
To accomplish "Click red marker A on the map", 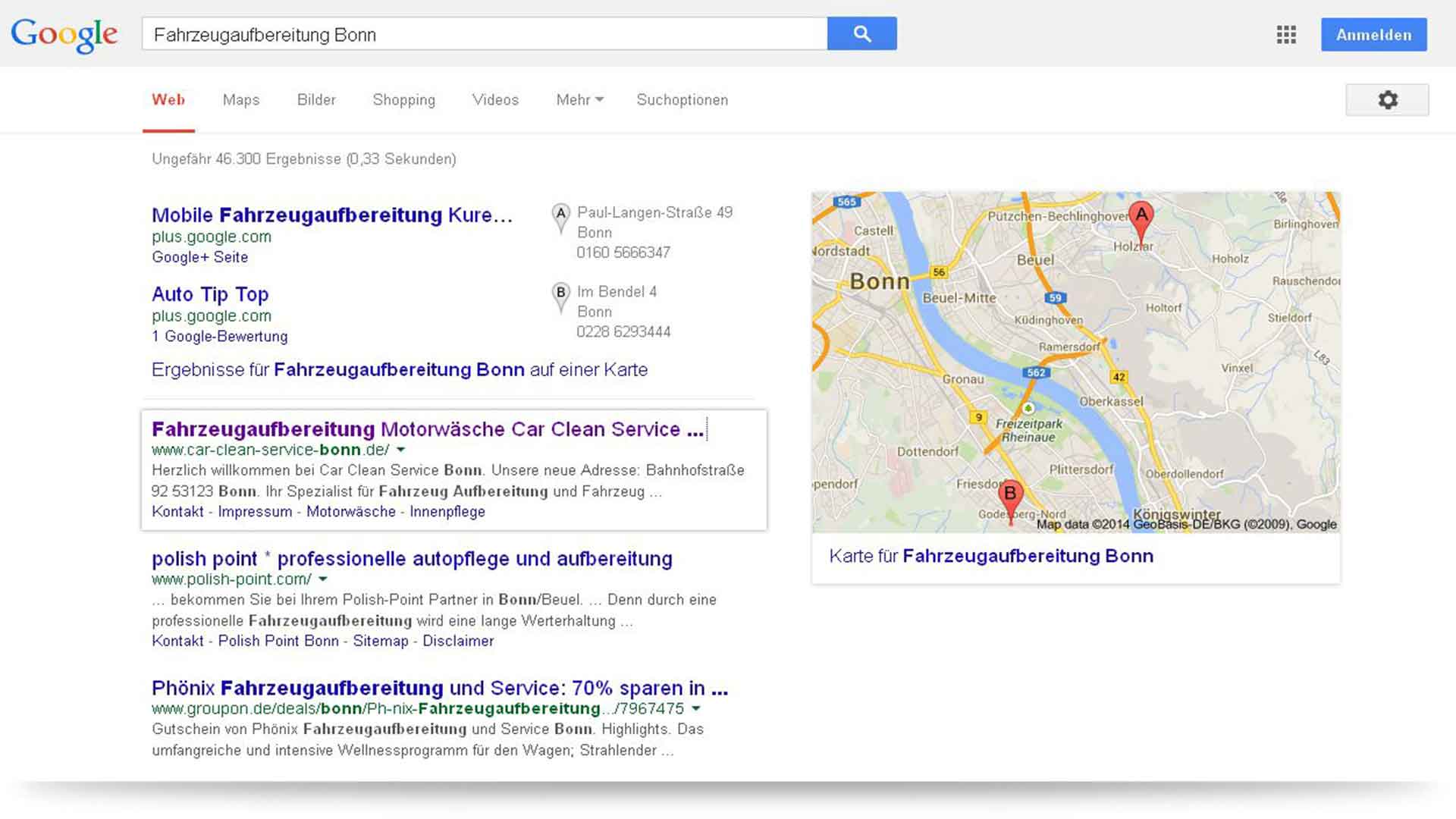I will click(x=1141, y=222).
